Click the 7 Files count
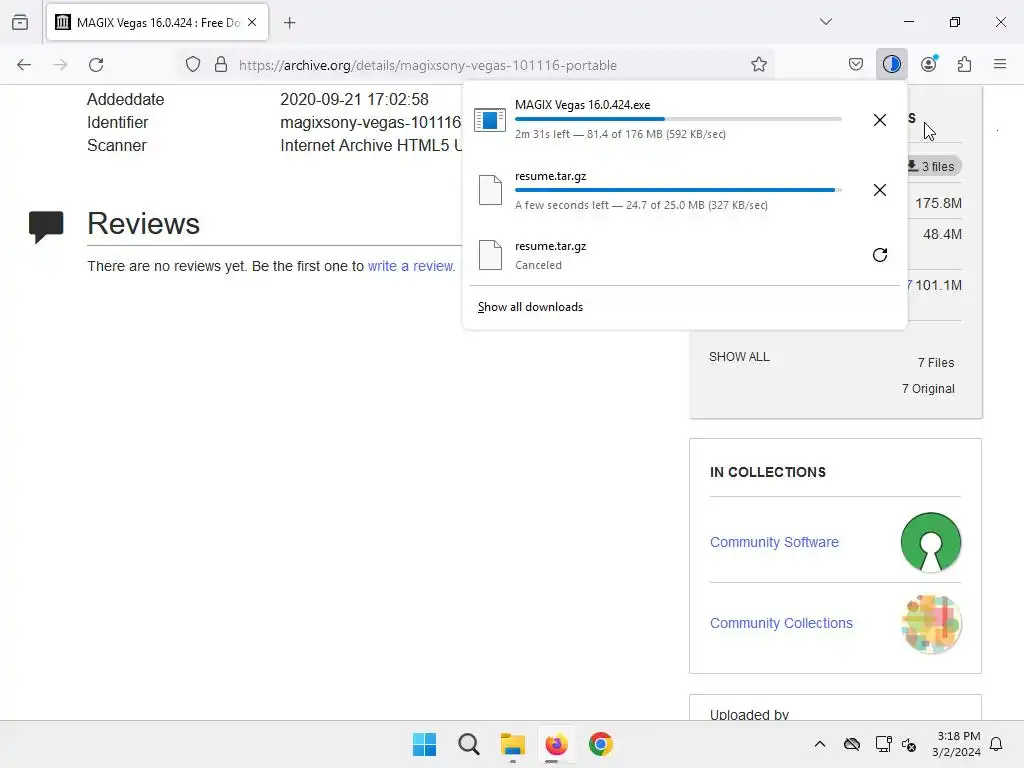The image size is (1024, 768). [936, 362]
